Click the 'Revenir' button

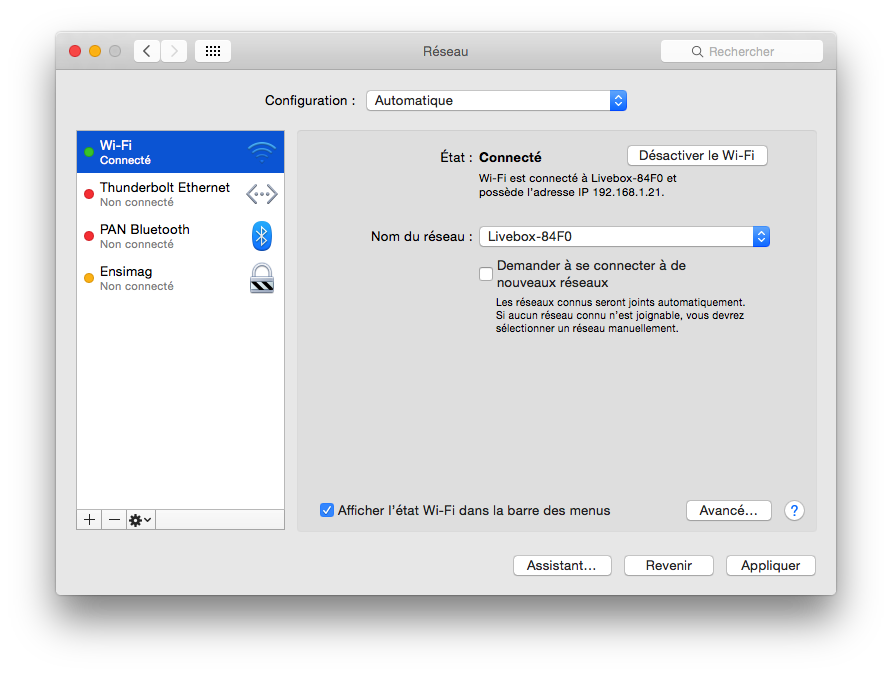pyautogui.click(x=668, y=566)
